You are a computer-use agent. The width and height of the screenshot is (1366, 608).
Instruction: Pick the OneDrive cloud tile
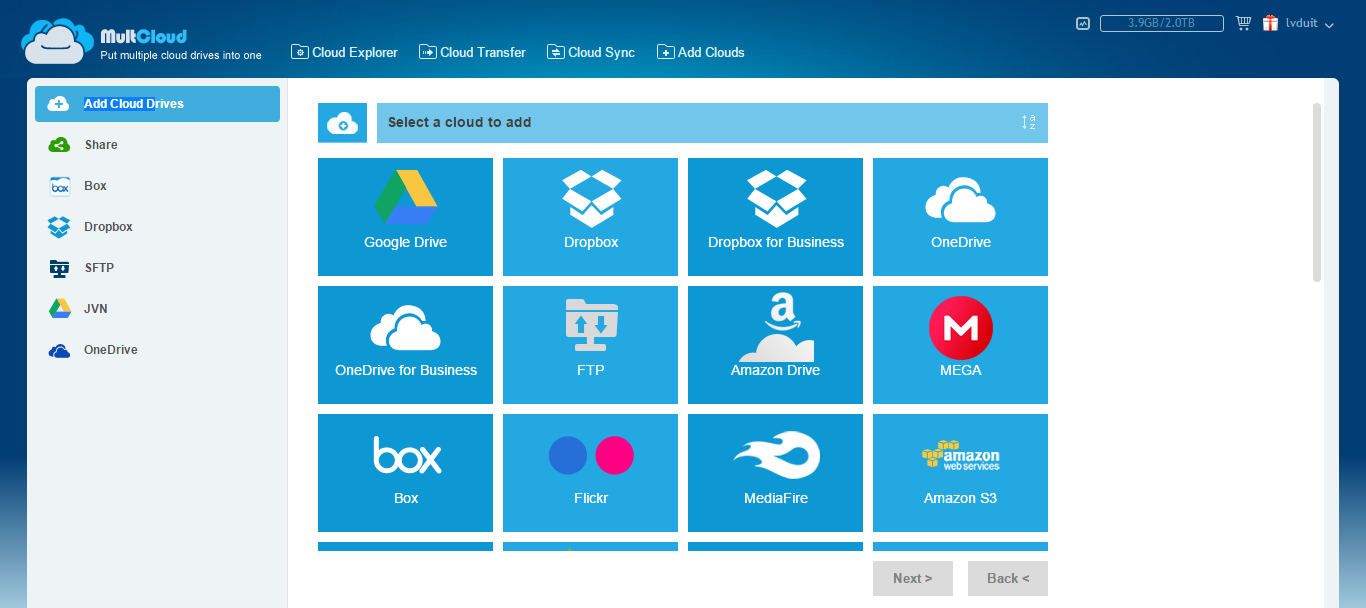point(960,217)
